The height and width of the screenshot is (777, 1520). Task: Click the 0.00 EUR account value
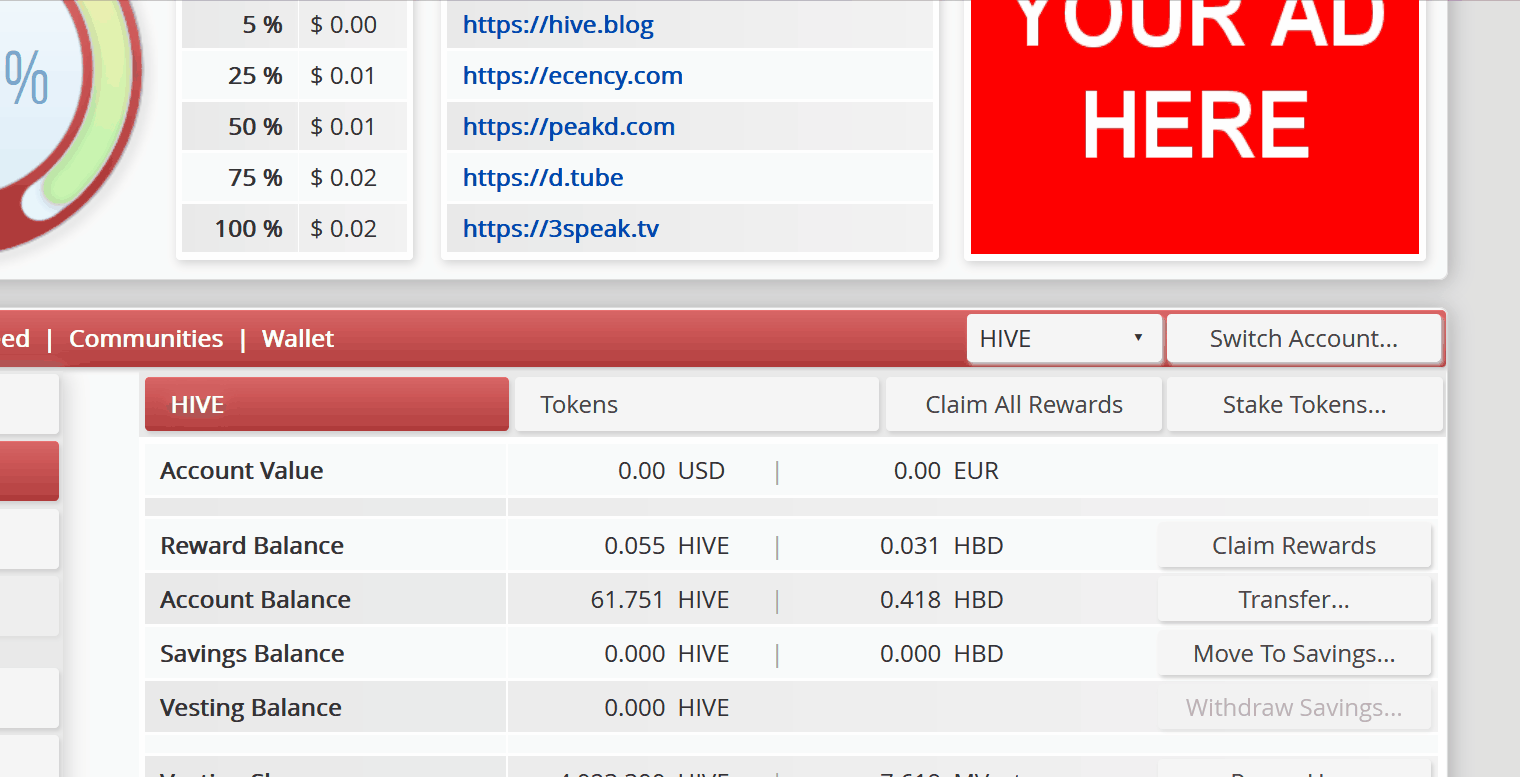coord(946,471)
